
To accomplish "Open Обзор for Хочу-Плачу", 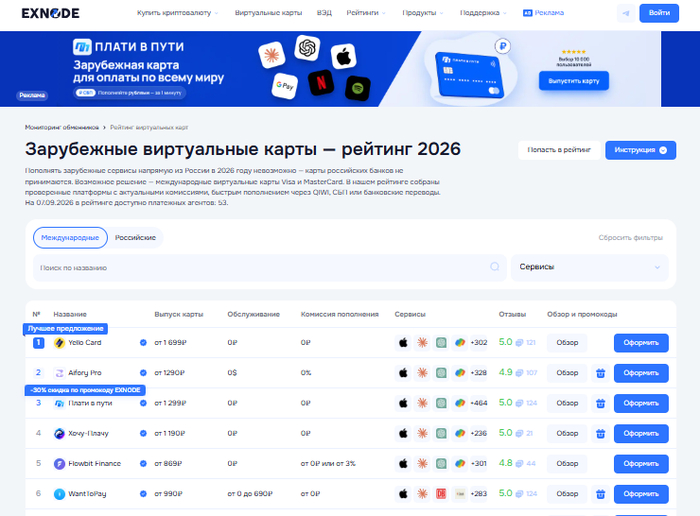I will (567, 433).
